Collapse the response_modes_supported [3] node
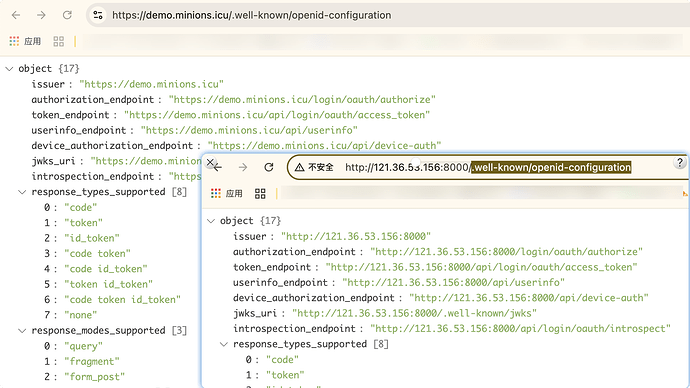Viewport: 690px width, 388px height. click(x=22, y=331)
